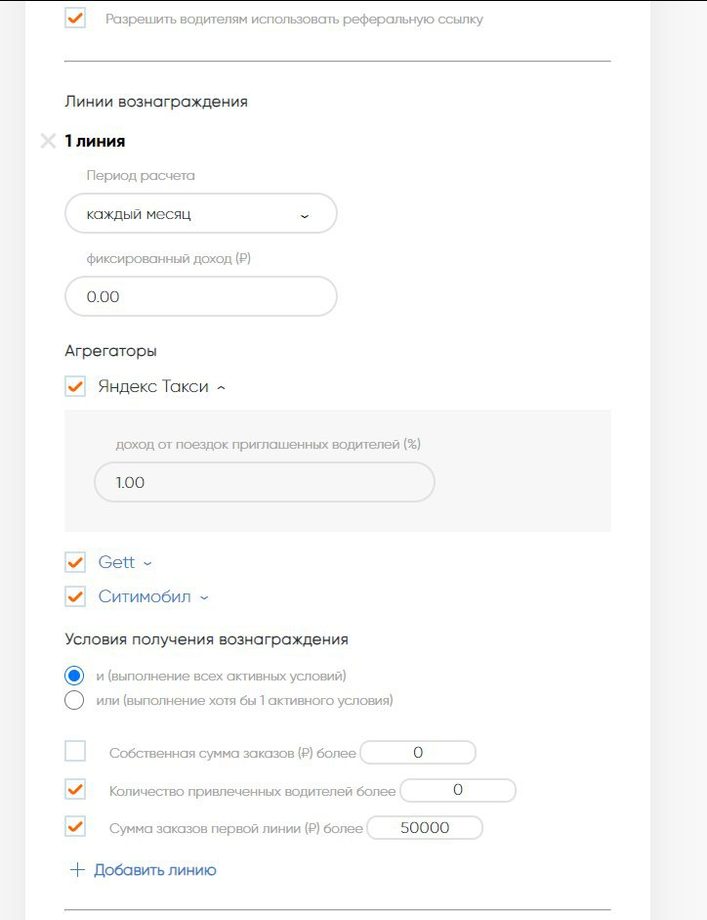Expand the Gett aggregator settings
The height and width of the screenshot is (920, 707).
[x=148, y=564]
